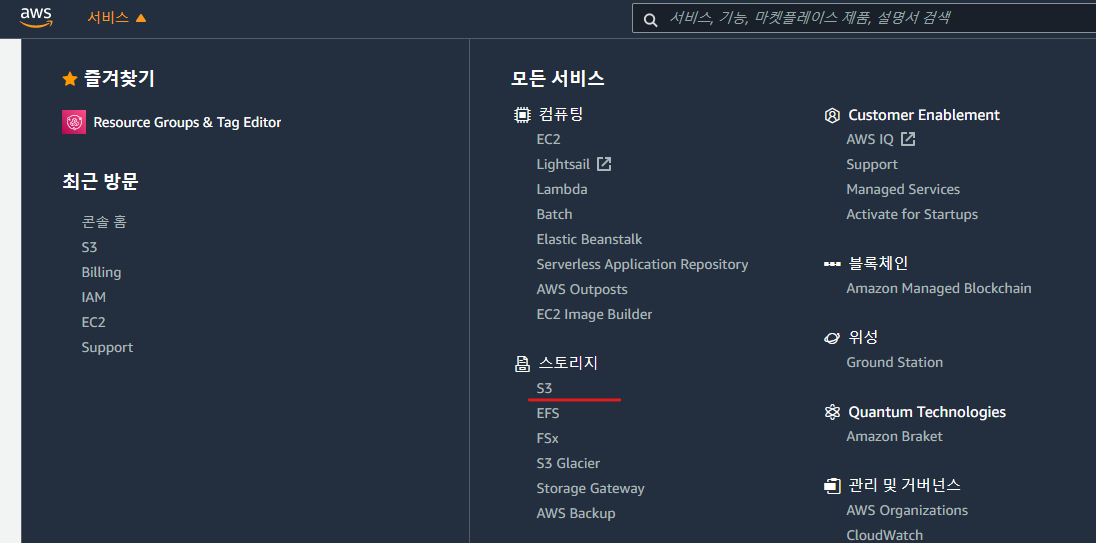The height and width of the screenshot is (543, 1096).
Task: Click the 컴퓨팅 chip category icon
Action: (521, 115)
